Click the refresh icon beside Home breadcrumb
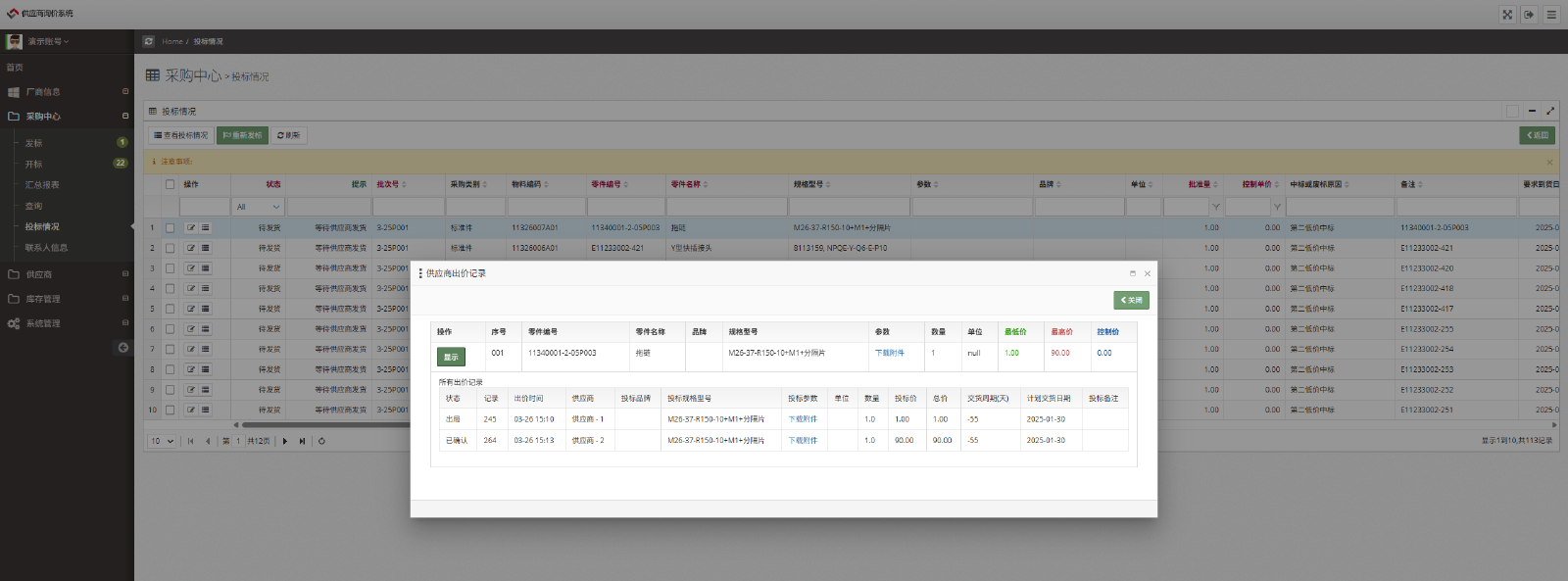Viewport: 1568px width, 581px height. click(149, 41)
